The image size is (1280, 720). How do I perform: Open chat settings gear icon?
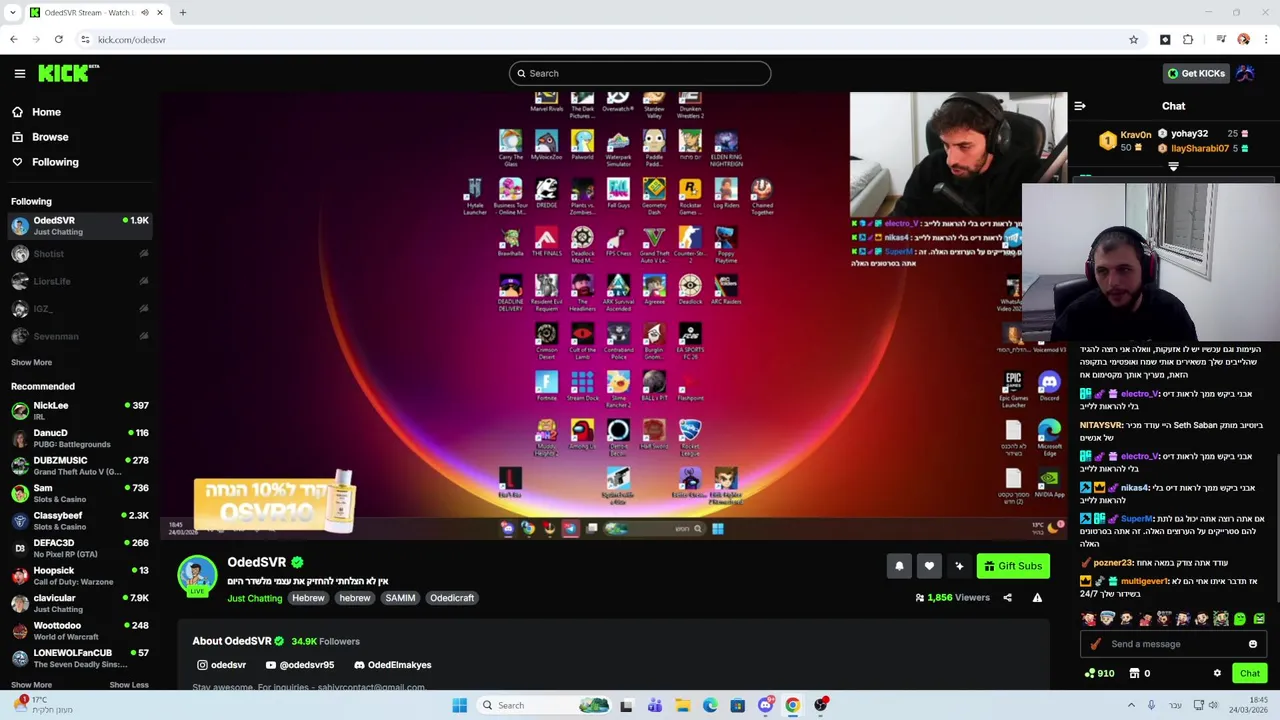(x=1217, y=674)
